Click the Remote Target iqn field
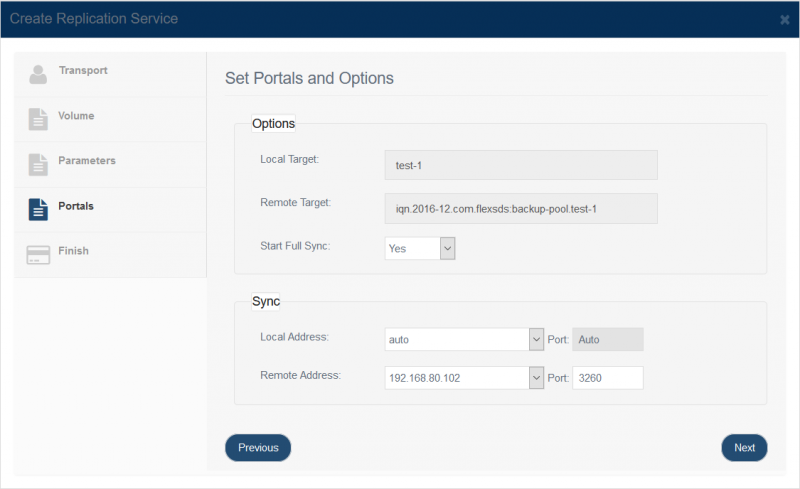The height and width of the screenshot is (489, 800). 521,208
